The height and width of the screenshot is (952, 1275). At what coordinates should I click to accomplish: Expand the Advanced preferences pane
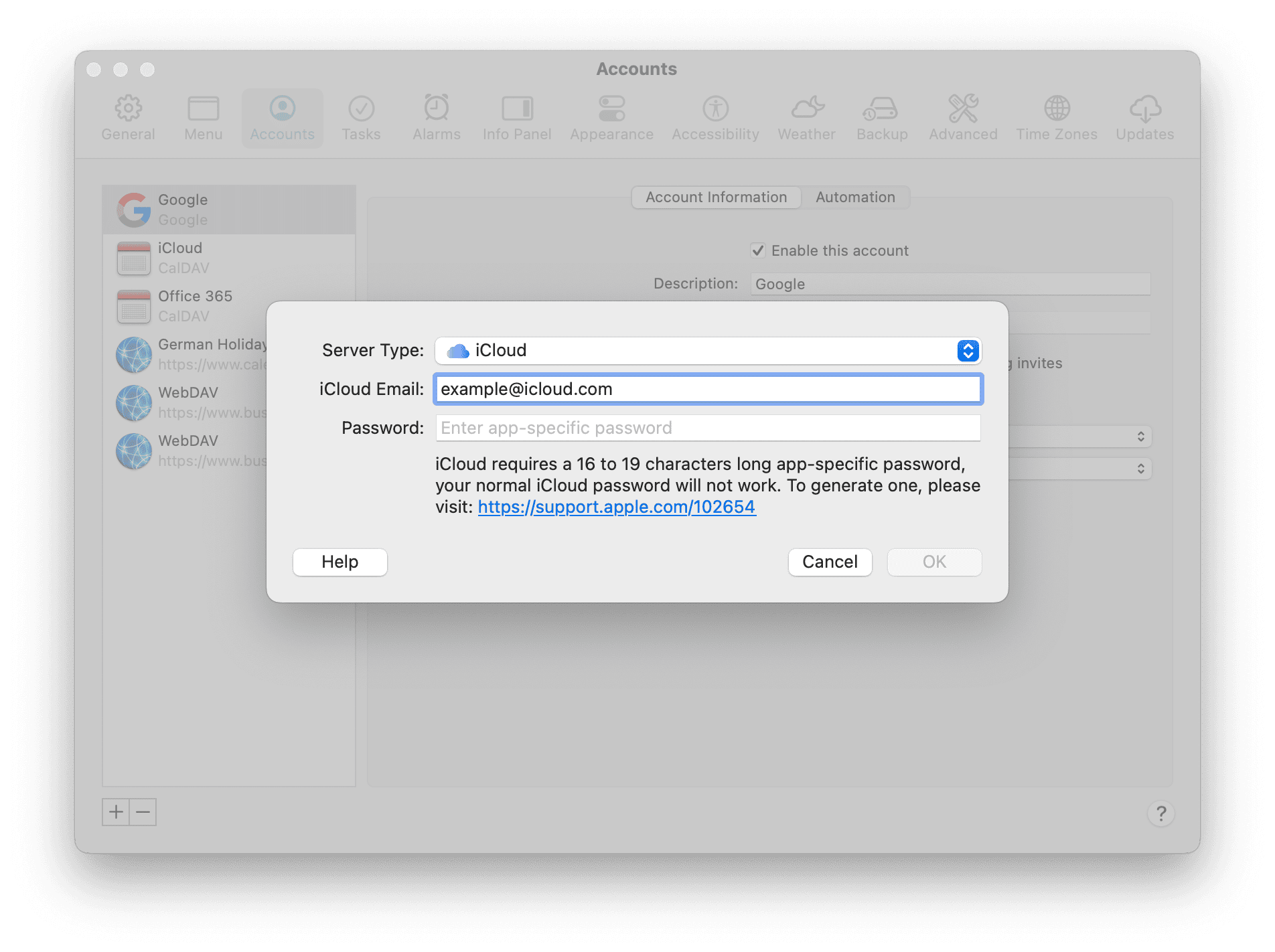pyautogui.click(x=962, y=117)
